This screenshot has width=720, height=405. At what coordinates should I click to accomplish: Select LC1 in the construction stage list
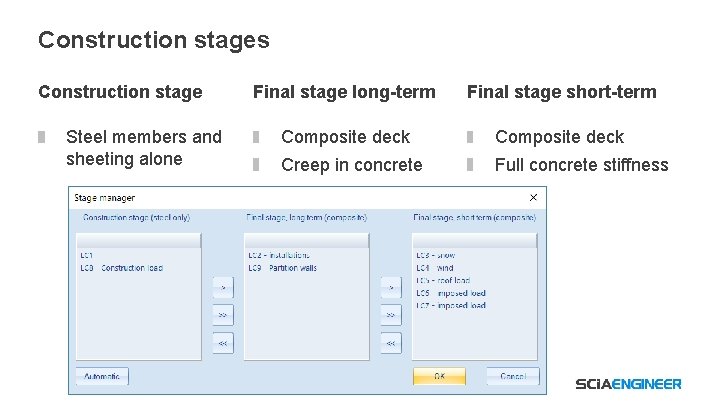87,256
